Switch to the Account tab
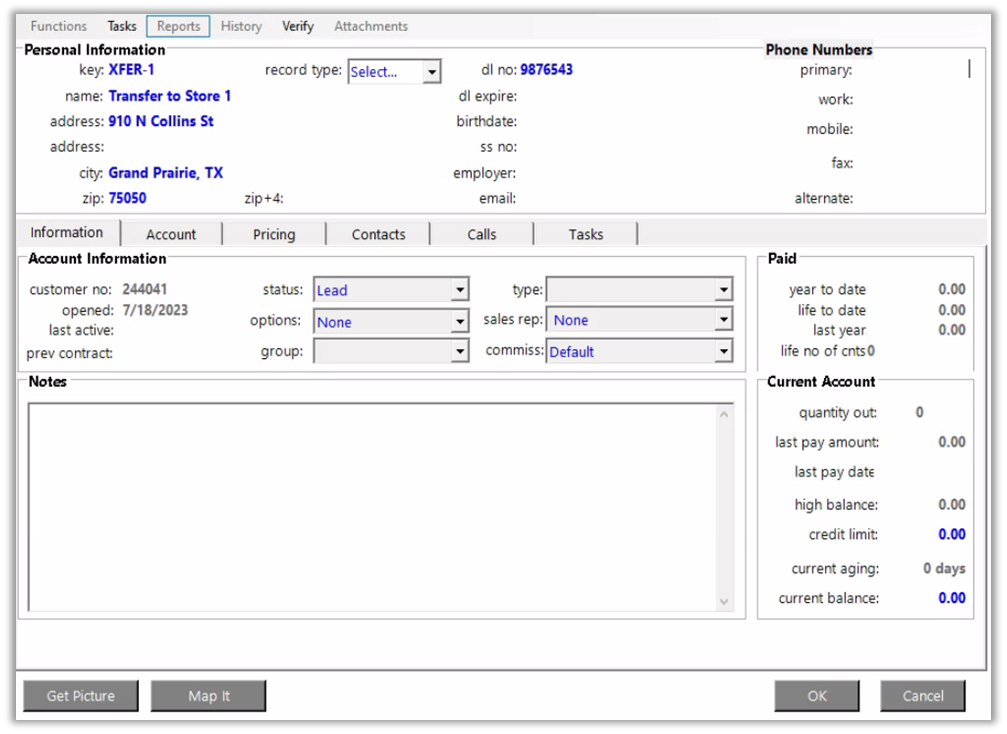Image resolution: width=1007 pixels, height=734 pixels. coord(171,234)
